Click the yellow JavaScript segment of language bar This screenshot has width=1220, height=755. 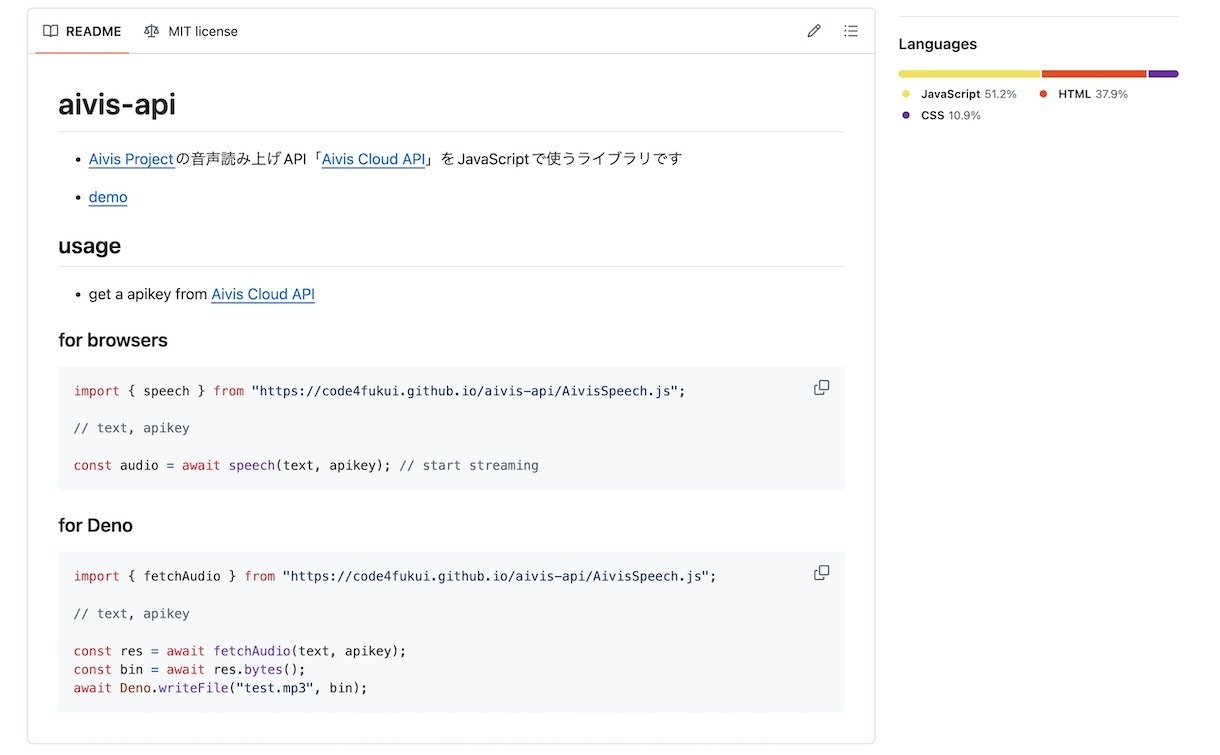coord(970,74)
